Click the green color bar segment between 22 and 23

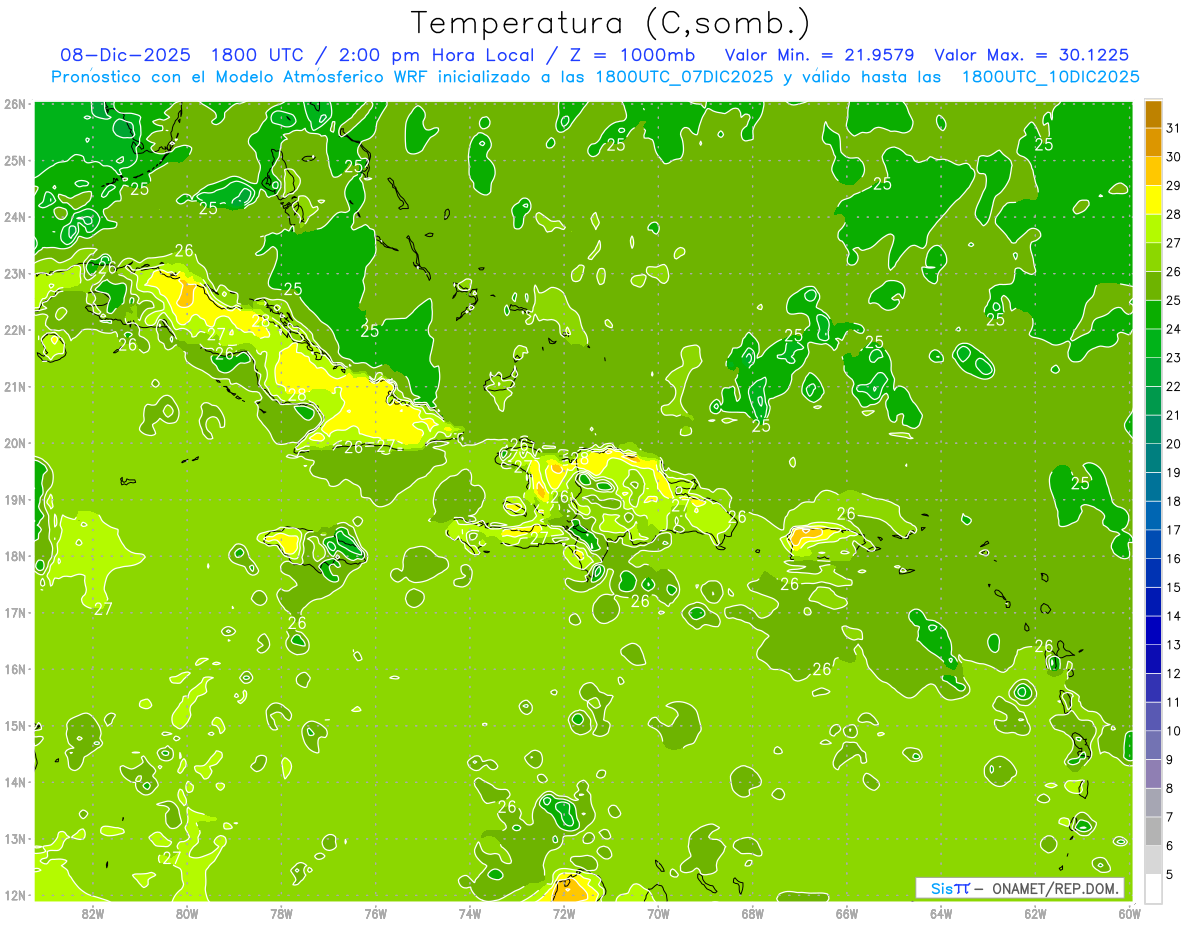1152,372
